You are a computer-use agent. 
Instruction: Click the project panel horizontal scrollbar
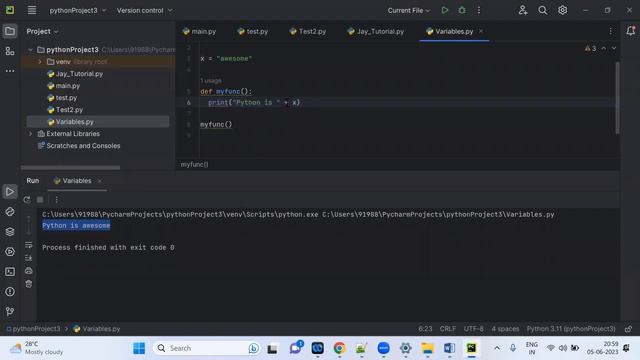pyautogui.click(x=70, y=167)
